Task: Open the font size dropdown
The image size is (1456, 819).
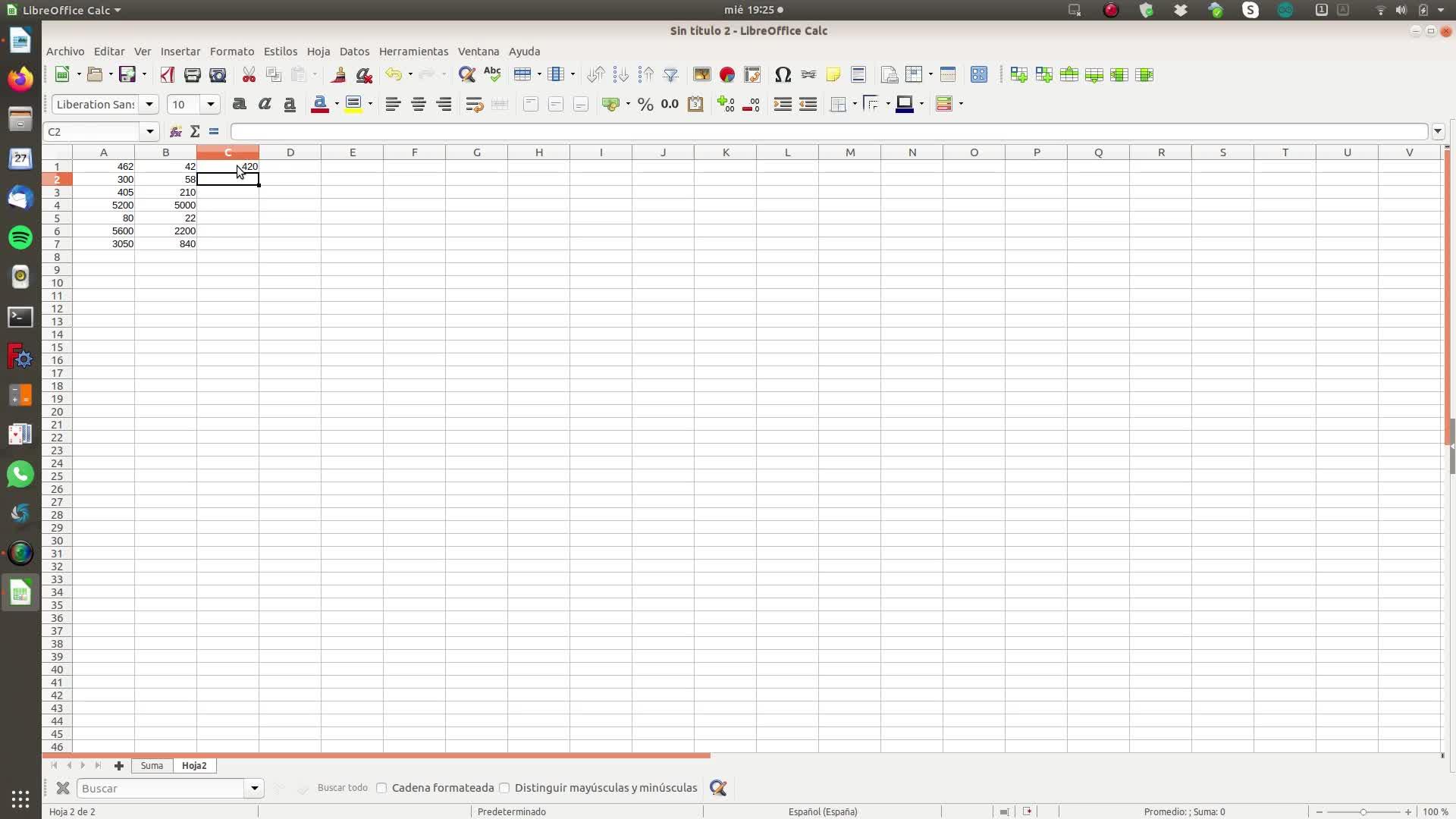Action: click(x=211, y=104)
